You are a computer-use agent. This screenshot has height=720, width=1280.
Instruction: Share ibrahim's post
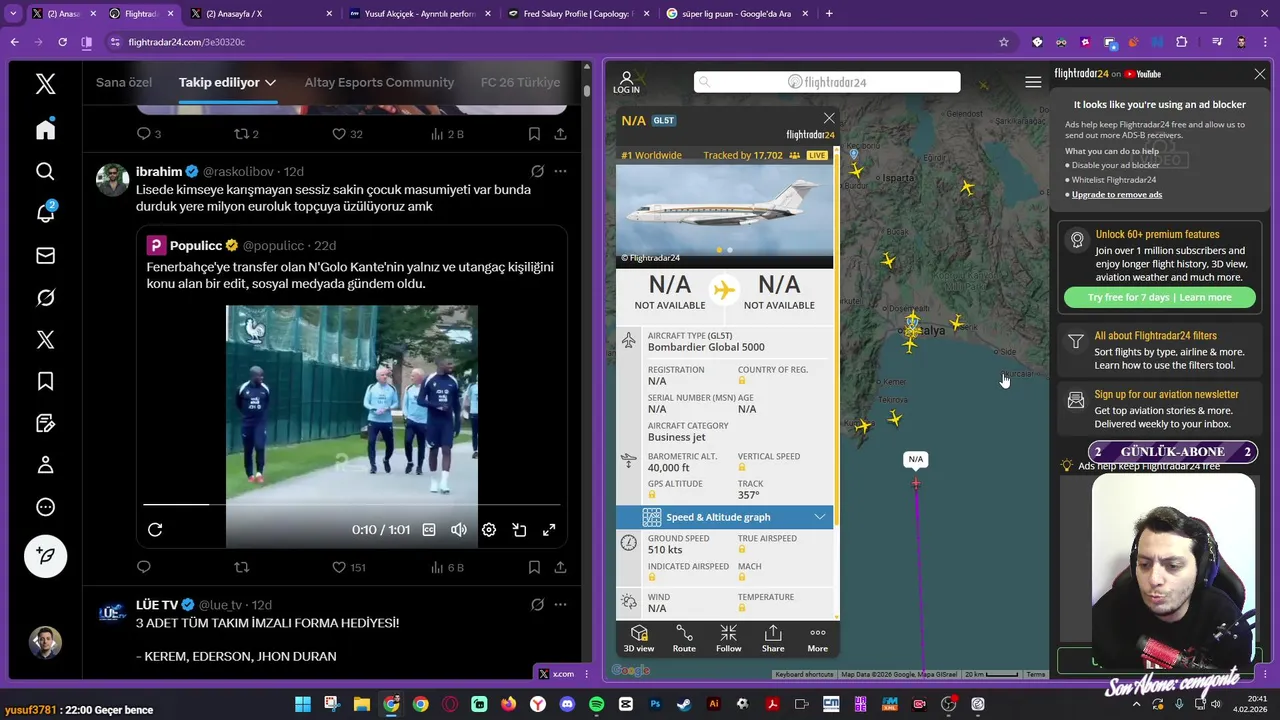point(560,567)
